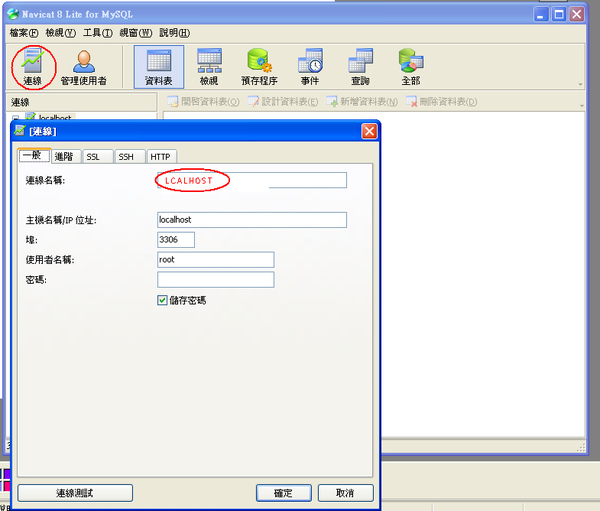The width and height of the screenshot is (600, 511).
Task: Click the 全部 toolbar icon
Action: 411,67
